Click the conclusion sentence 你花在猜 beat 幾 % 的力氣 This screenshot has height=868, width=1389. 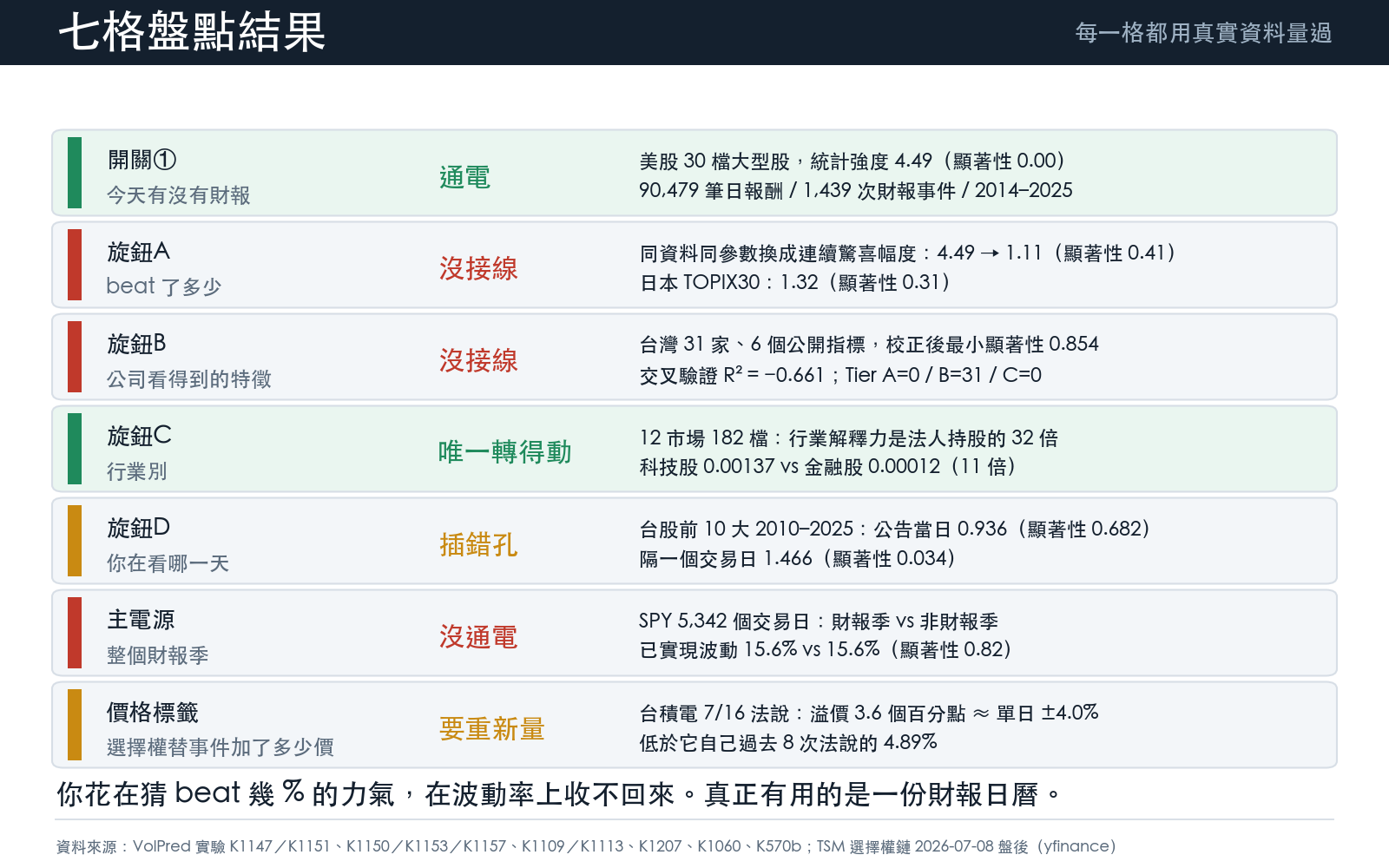pyautogui.click(x=558, y=793)
